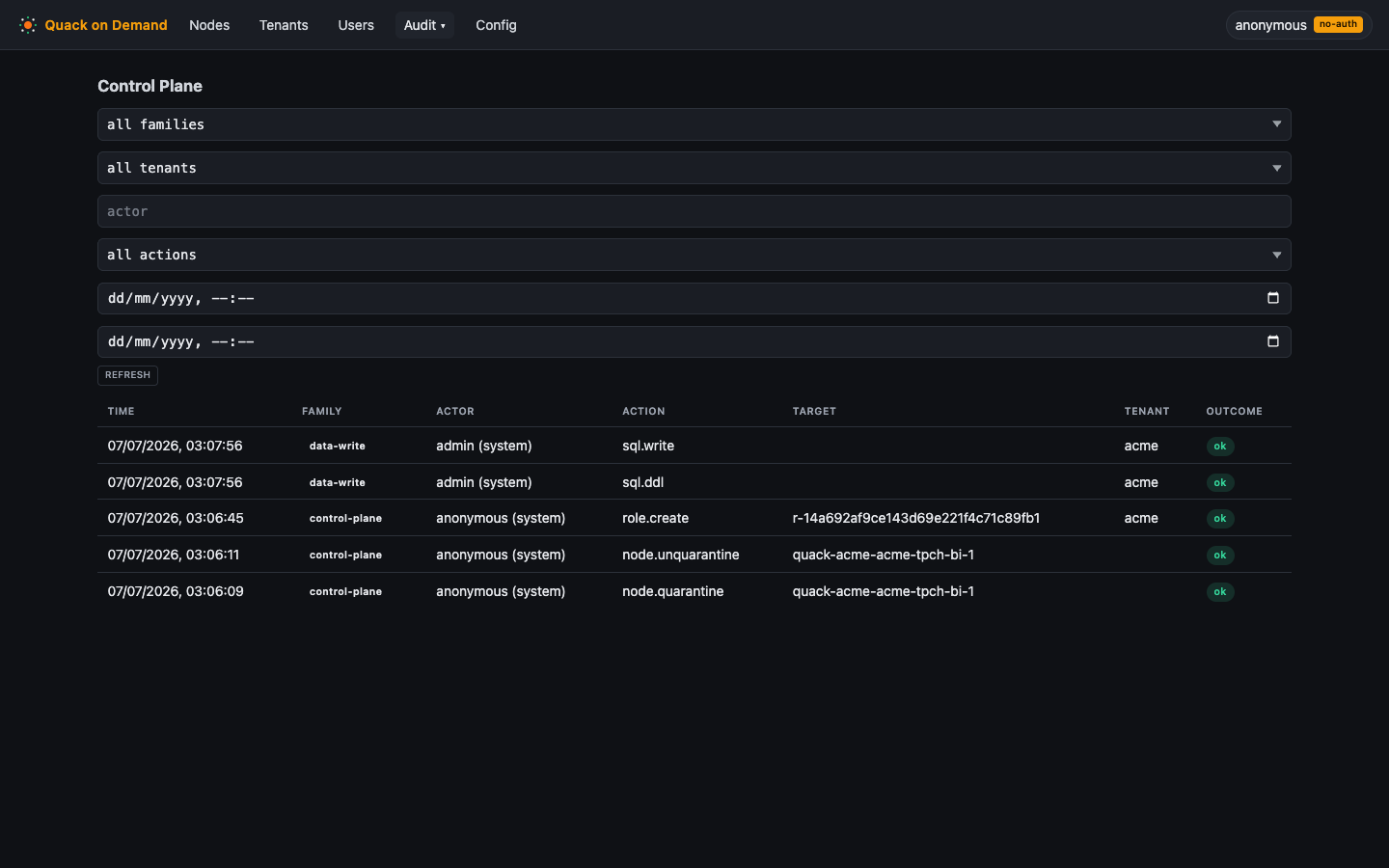1389x868 pixels.
Task: Open the Tenants page
Action: (x=284, y=25)
